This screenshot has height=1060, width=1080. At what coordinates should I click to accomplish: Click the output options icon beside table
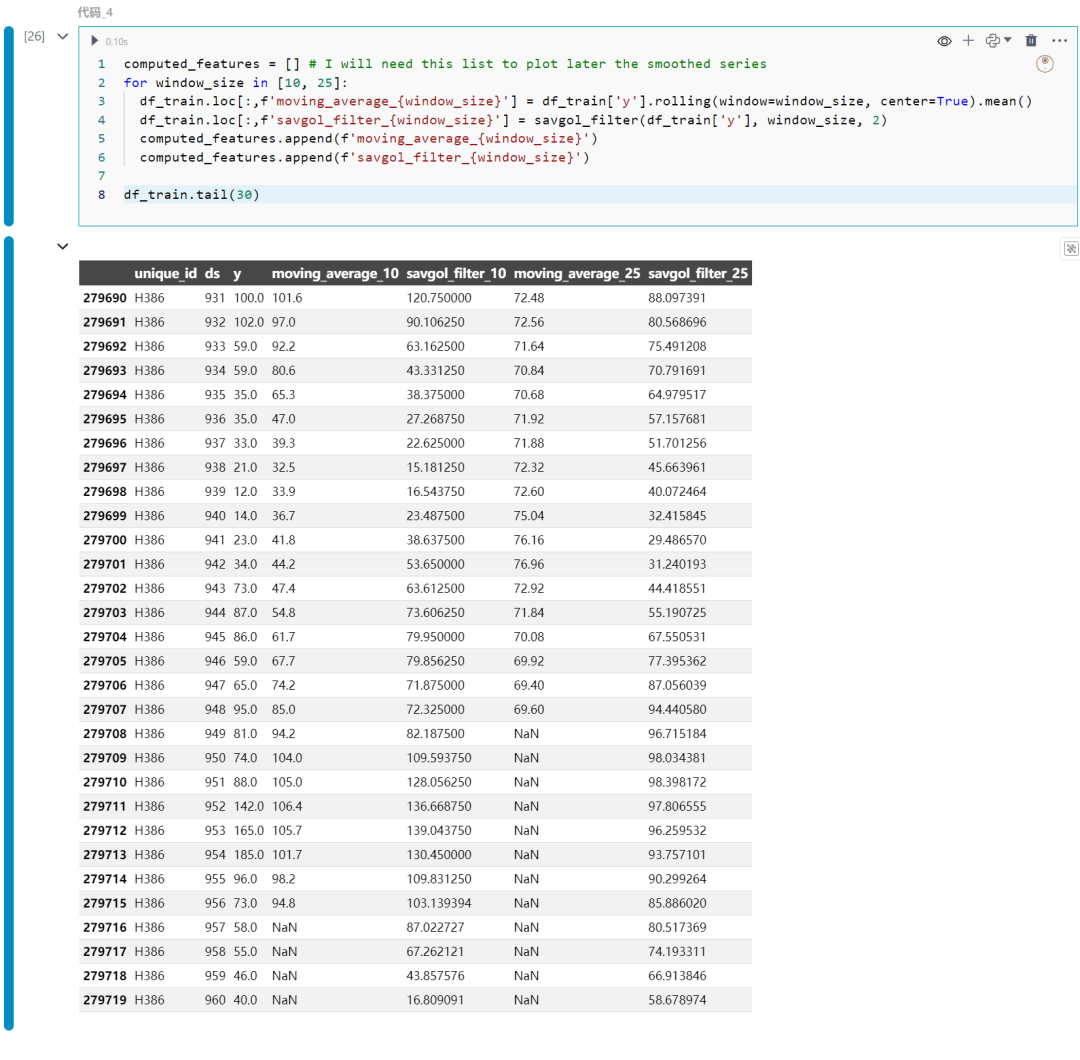pos(1070,249)
